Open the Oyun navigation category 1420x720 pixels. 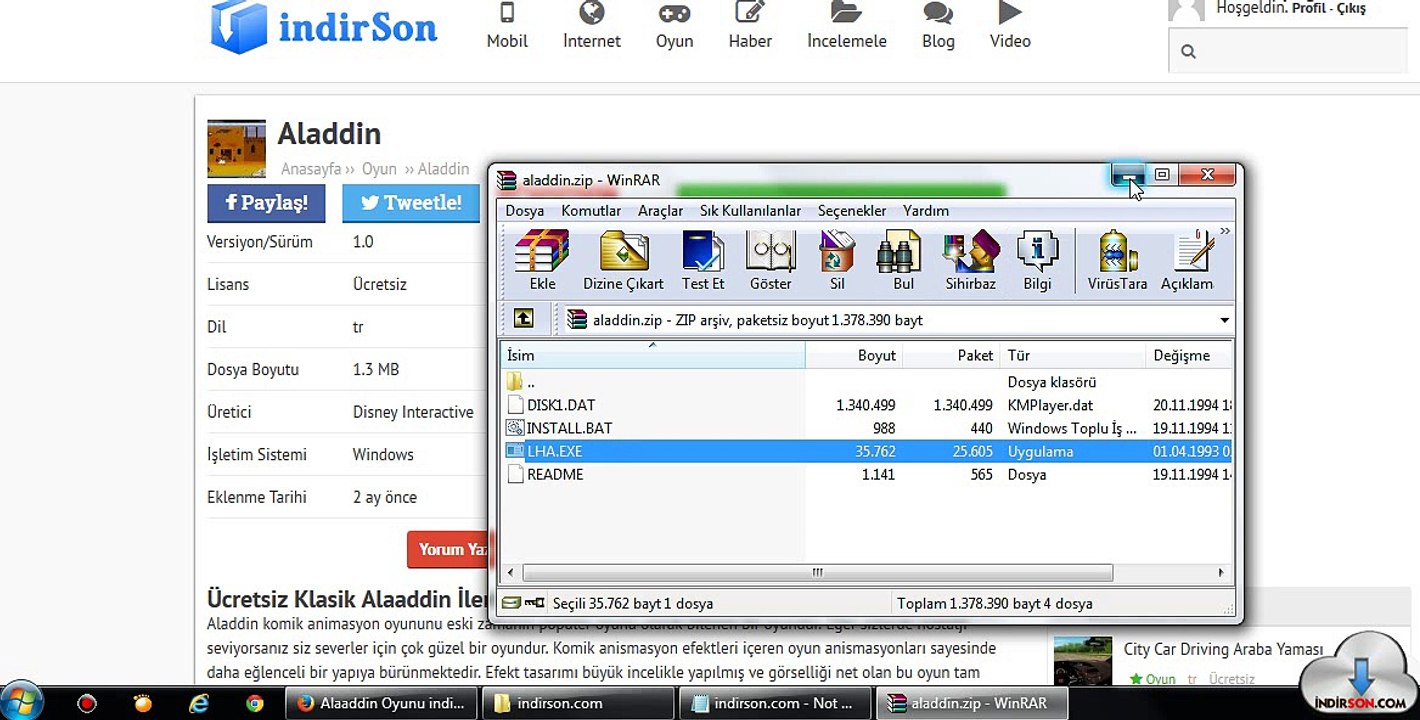(674, 27)
